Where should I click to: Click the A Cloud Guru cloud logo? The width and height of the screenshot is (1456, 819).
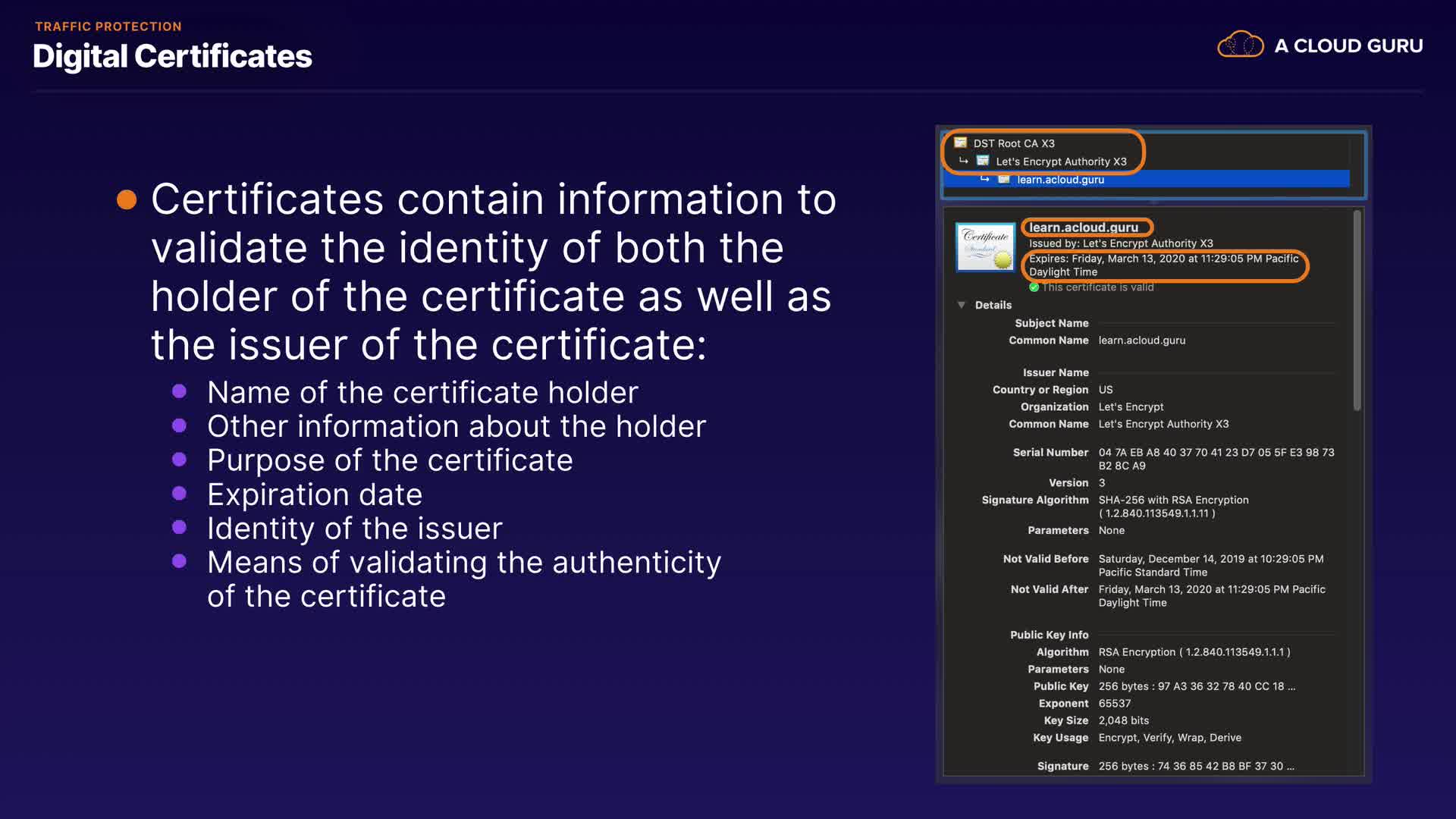1240,45
